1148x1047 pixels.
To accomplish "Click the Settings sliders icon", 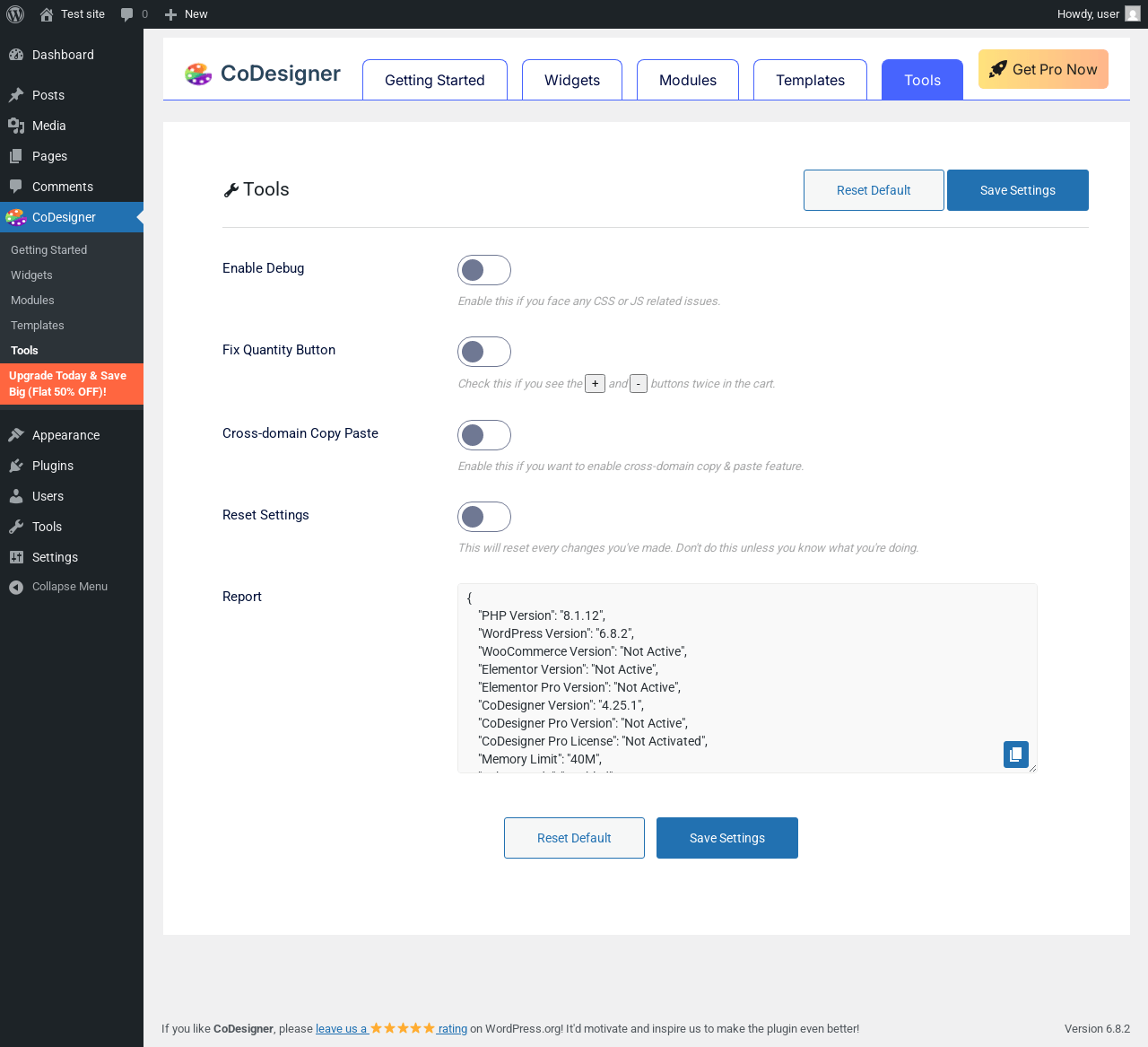I will tap(16, 557).
